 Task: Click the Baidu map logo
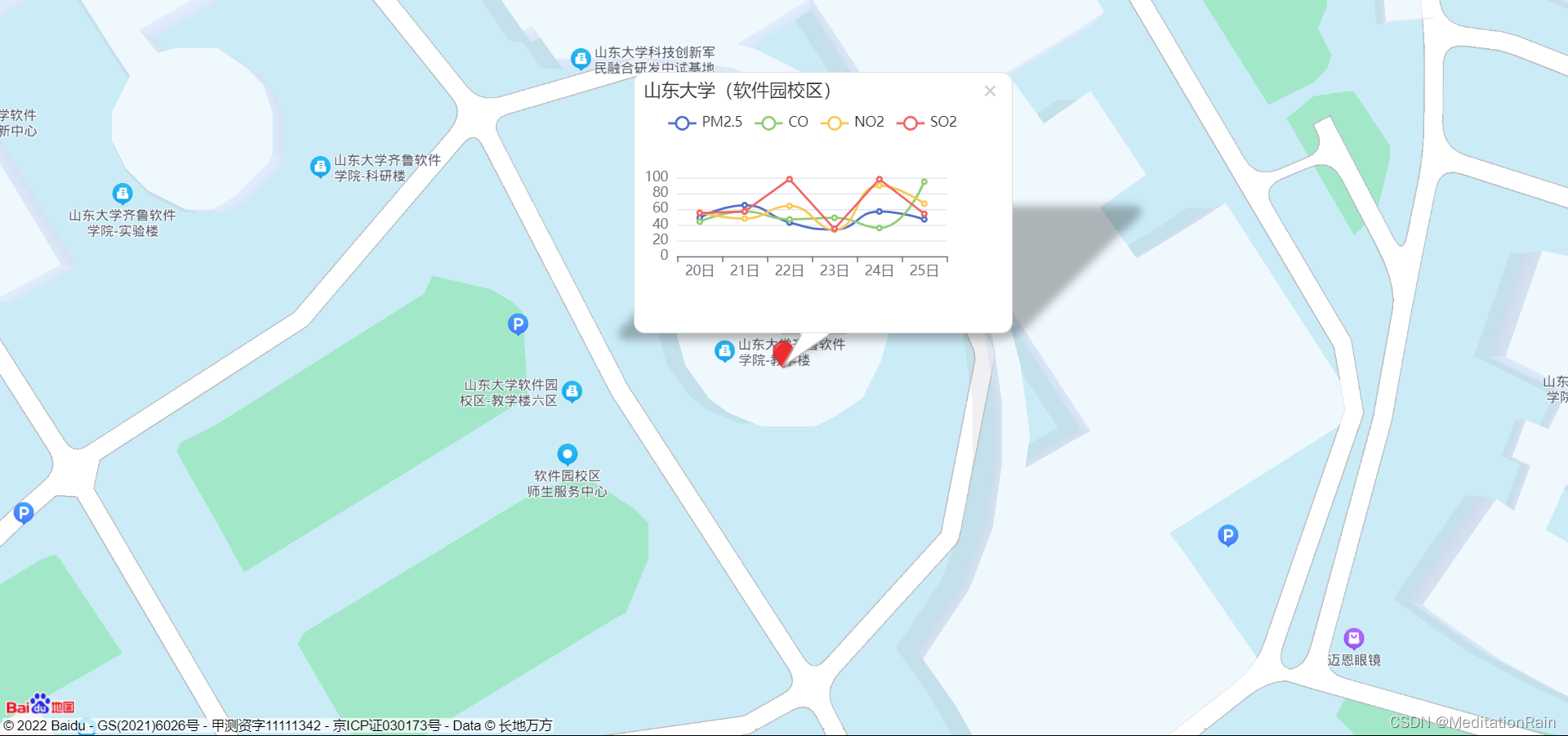pyautogui.click(x=40, y=704)
